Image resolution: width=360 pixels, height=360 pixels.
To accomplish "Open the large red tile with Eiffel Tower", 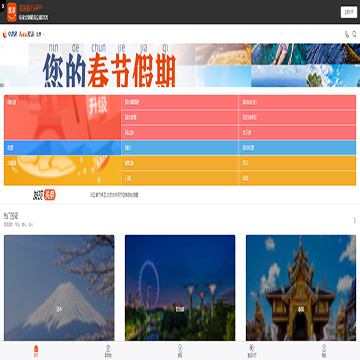I will [62, 117].
